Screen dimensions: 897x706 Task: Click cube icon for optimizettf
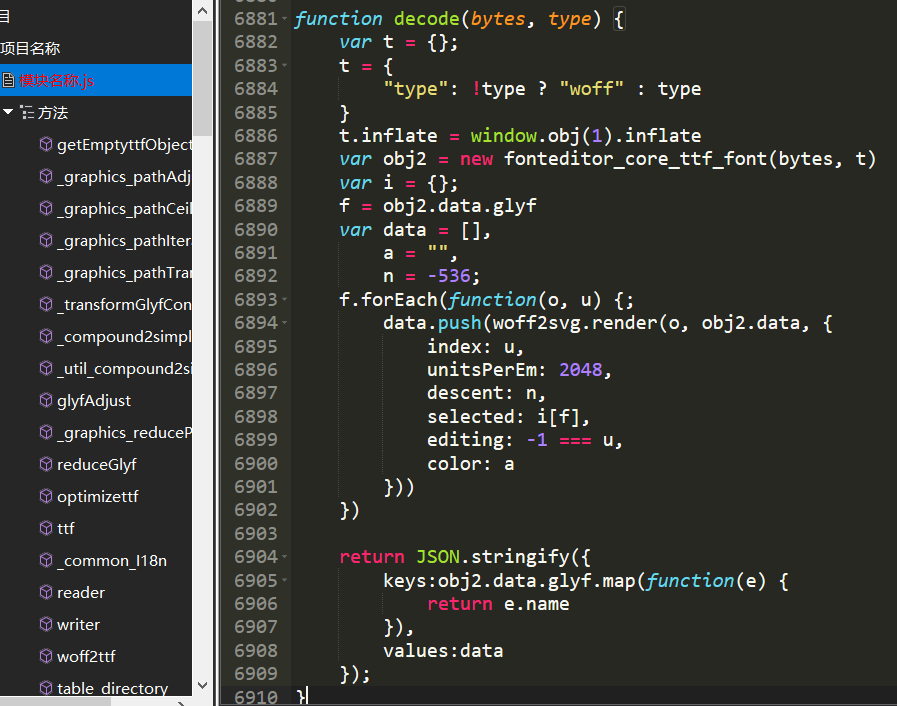(46, 496)
